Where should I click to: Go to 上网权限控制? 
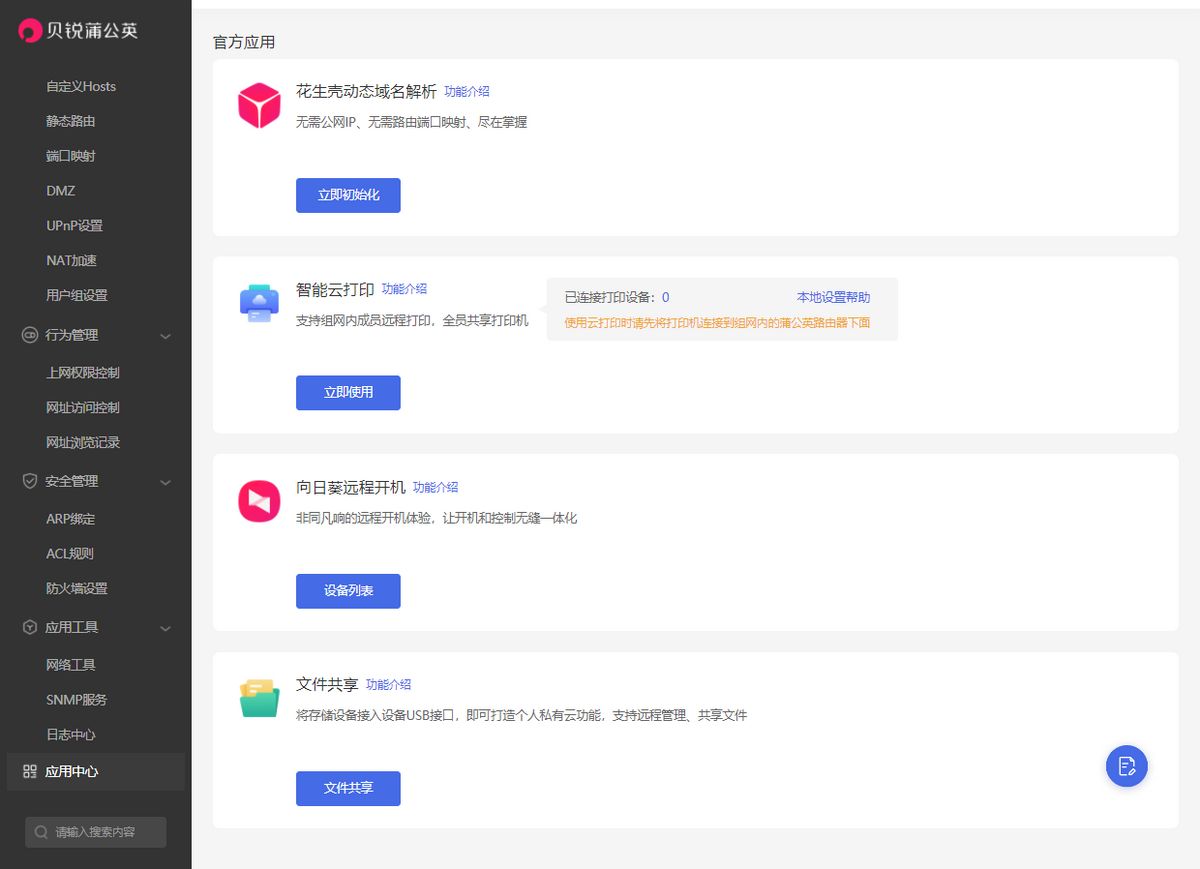[x=82, y=372]
